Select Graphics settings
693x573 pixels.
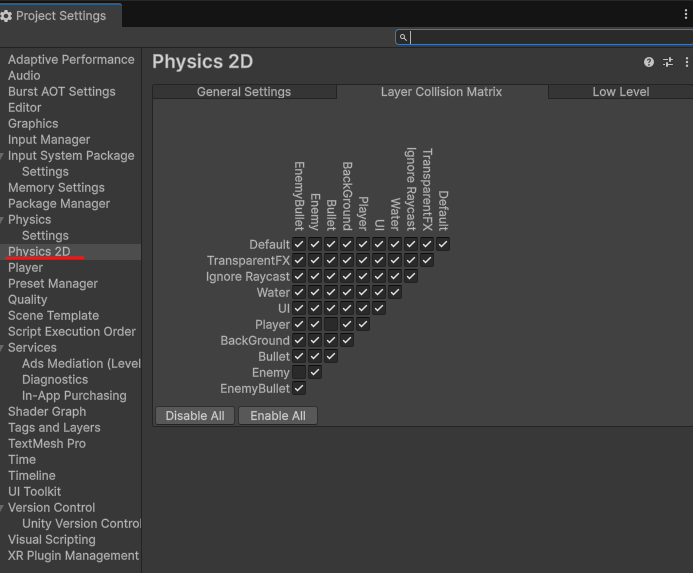pos(33,124)
